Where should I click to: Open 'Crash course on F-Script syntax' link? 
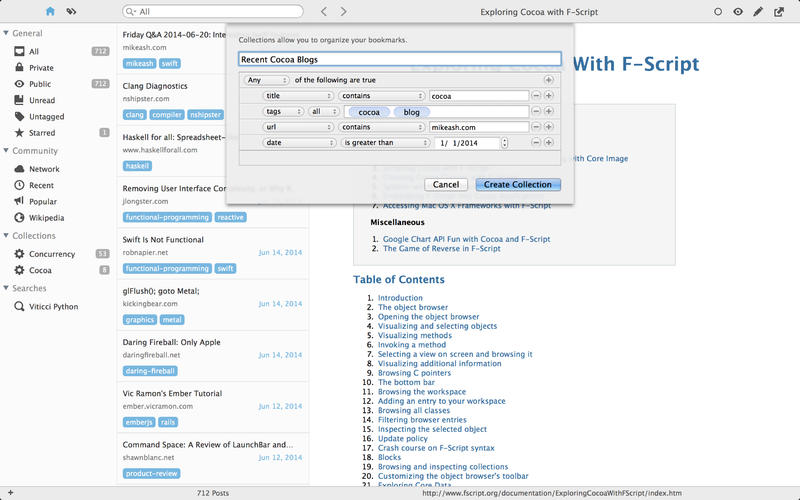(436, 448)
